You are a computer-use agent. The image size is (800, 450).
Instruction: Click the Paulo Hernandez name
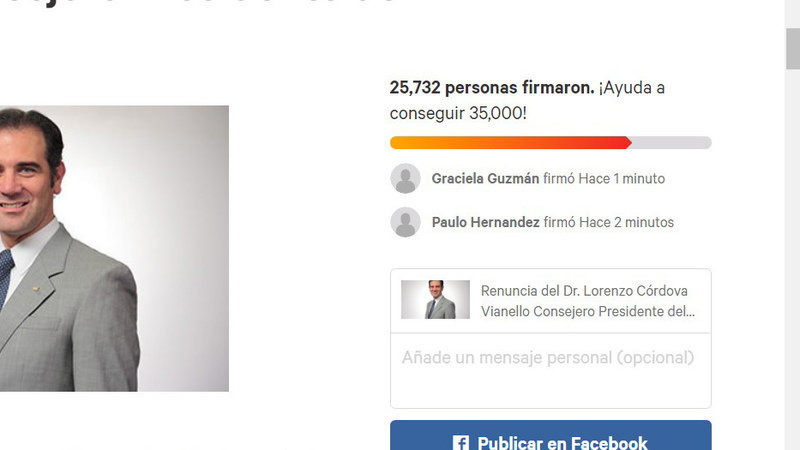pyautogui.click(x=486, y=222)
